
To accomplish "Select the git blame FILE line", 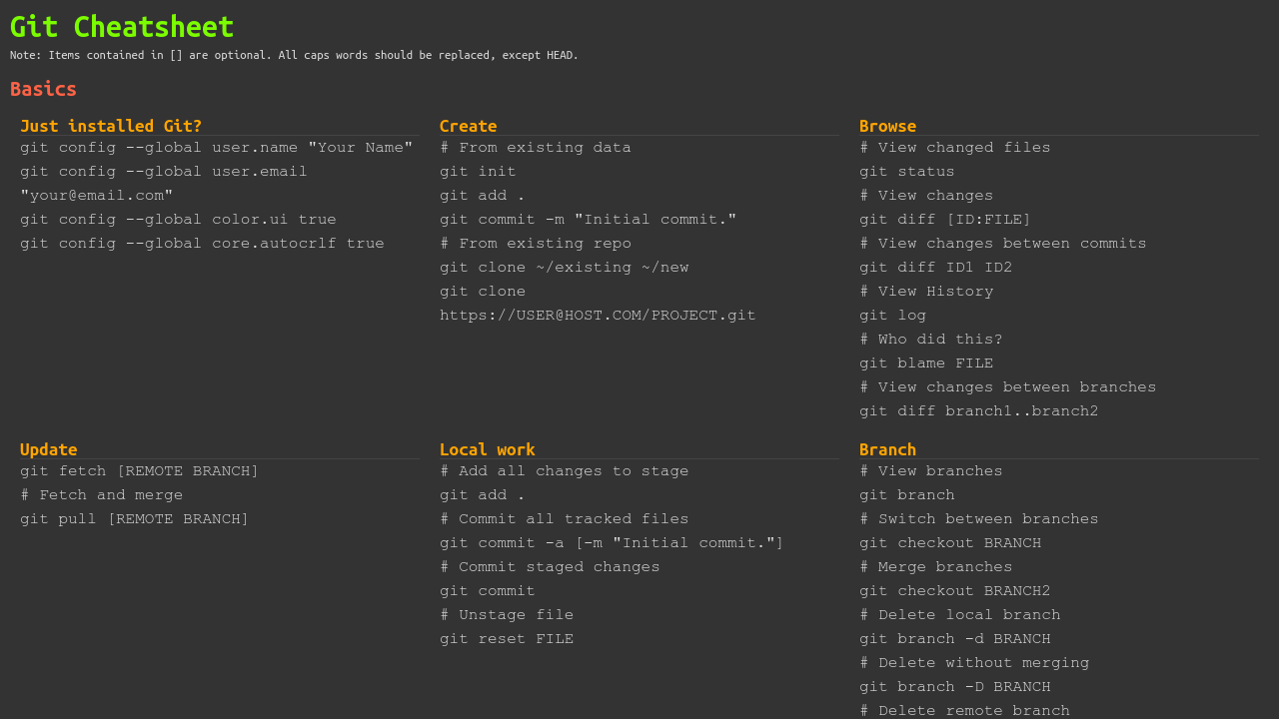I will tap(925, 364).
